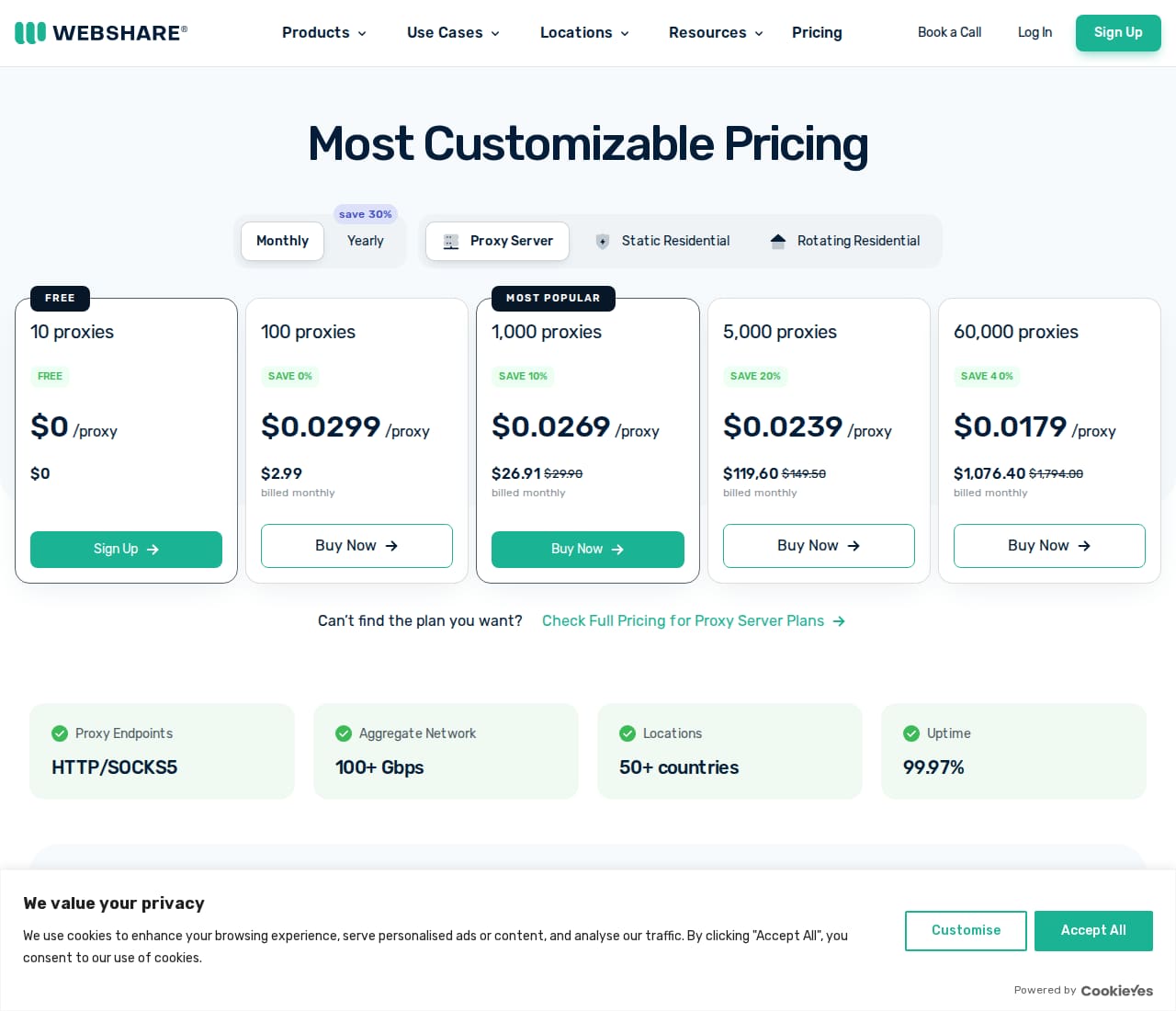
Task: Buy Now the 100 proxies plan
Action: (x=356, y=546)
